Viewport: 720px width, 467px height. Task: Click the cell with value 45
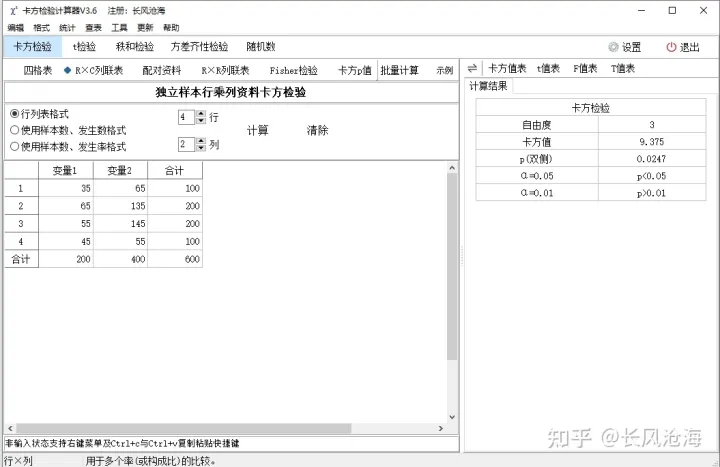tap(66, 242)
